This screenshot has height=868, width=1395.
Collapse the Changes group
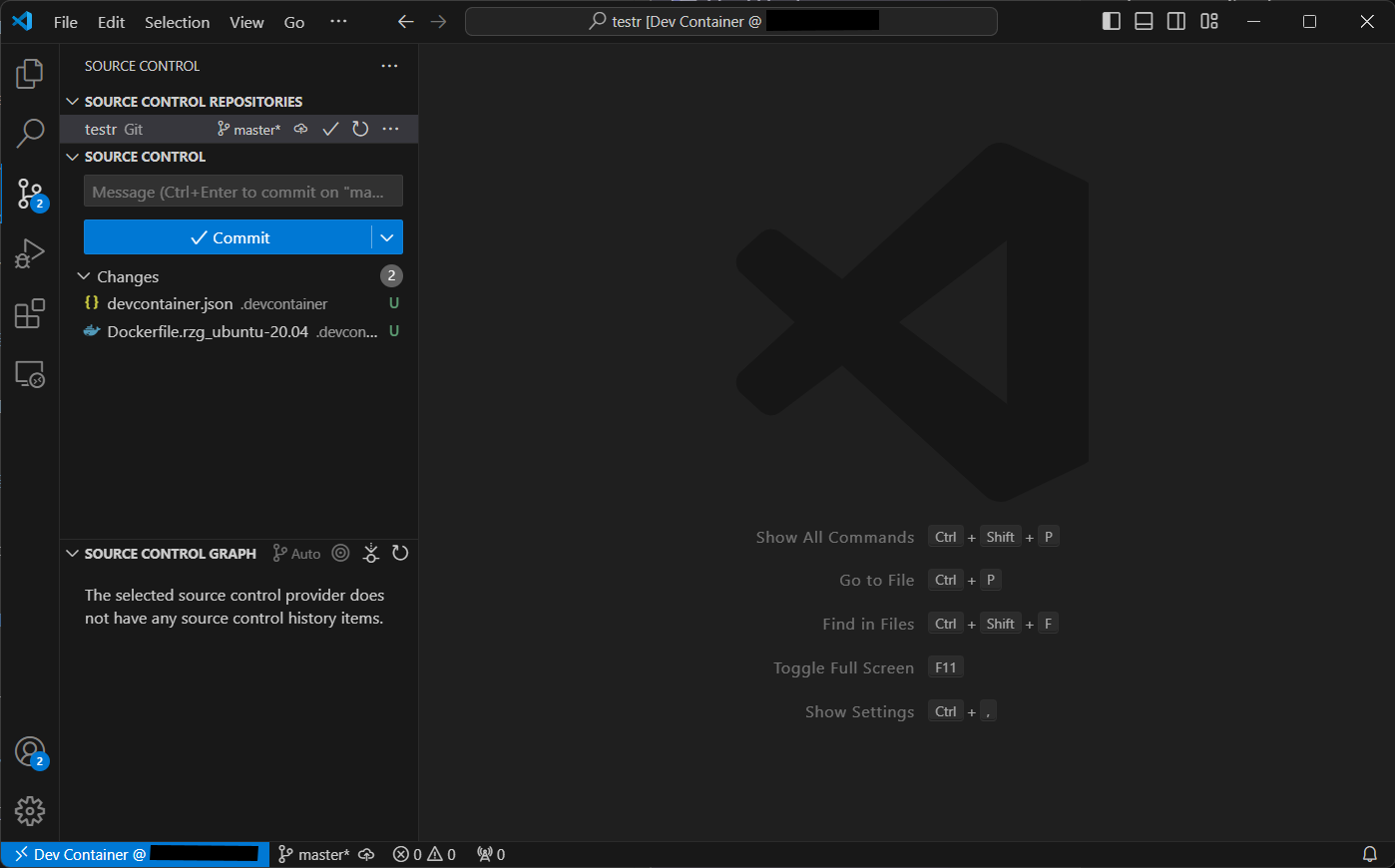point(84,276)
